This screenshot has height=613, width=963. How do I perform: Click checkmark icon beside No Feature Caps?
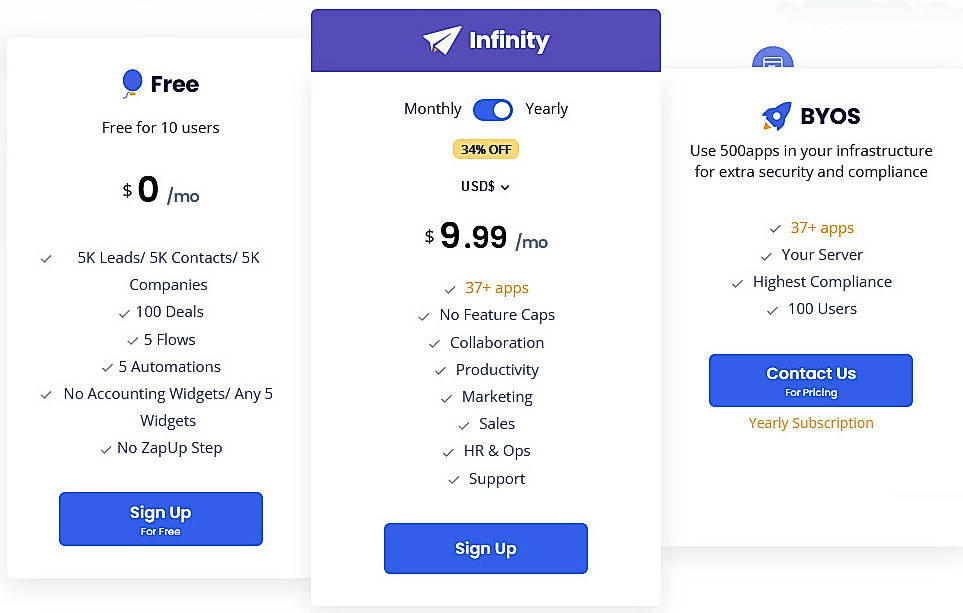tap(424, 316)
